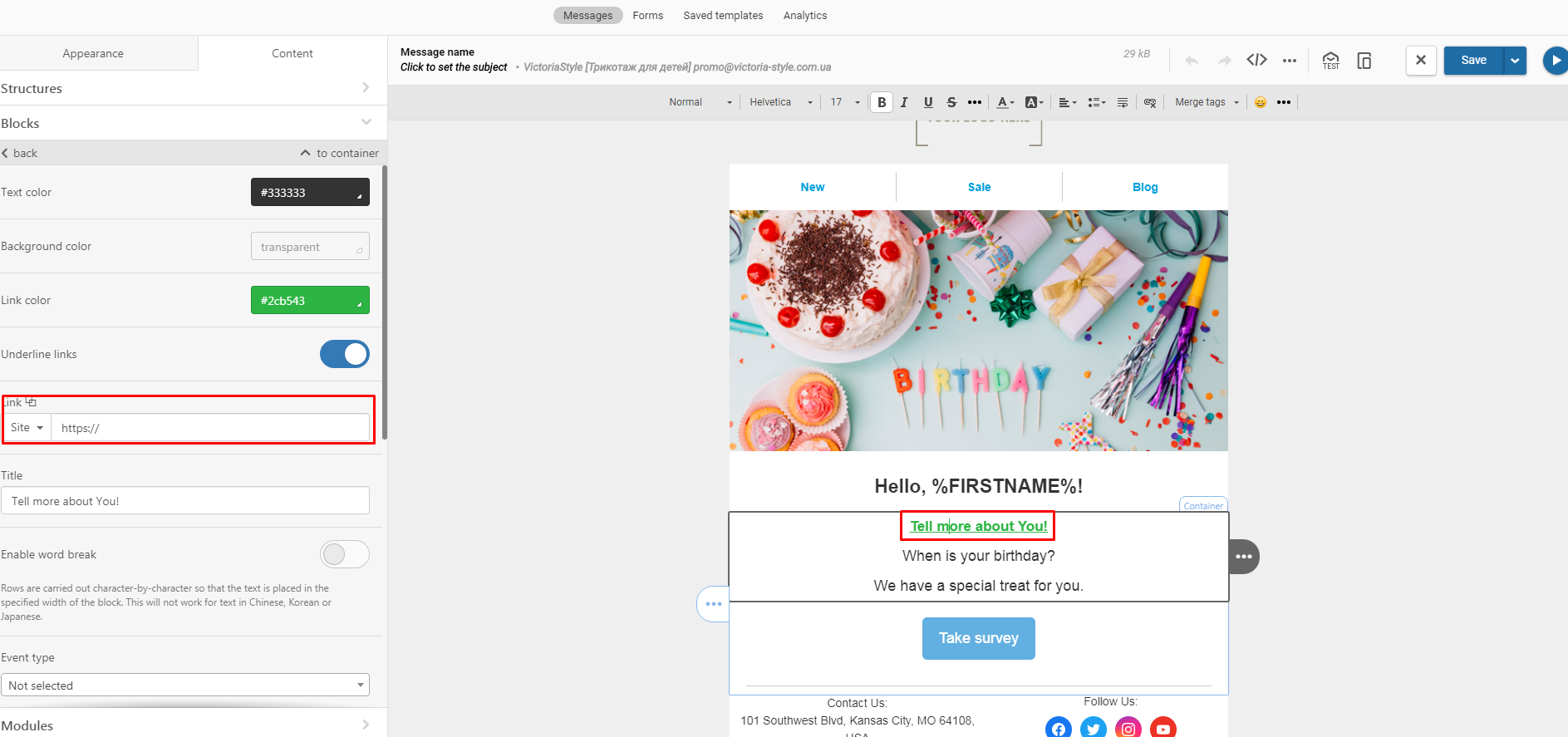The image size is (1568, 737).
Task: Toggle the Underline links switch
Action: click(345, 354)
